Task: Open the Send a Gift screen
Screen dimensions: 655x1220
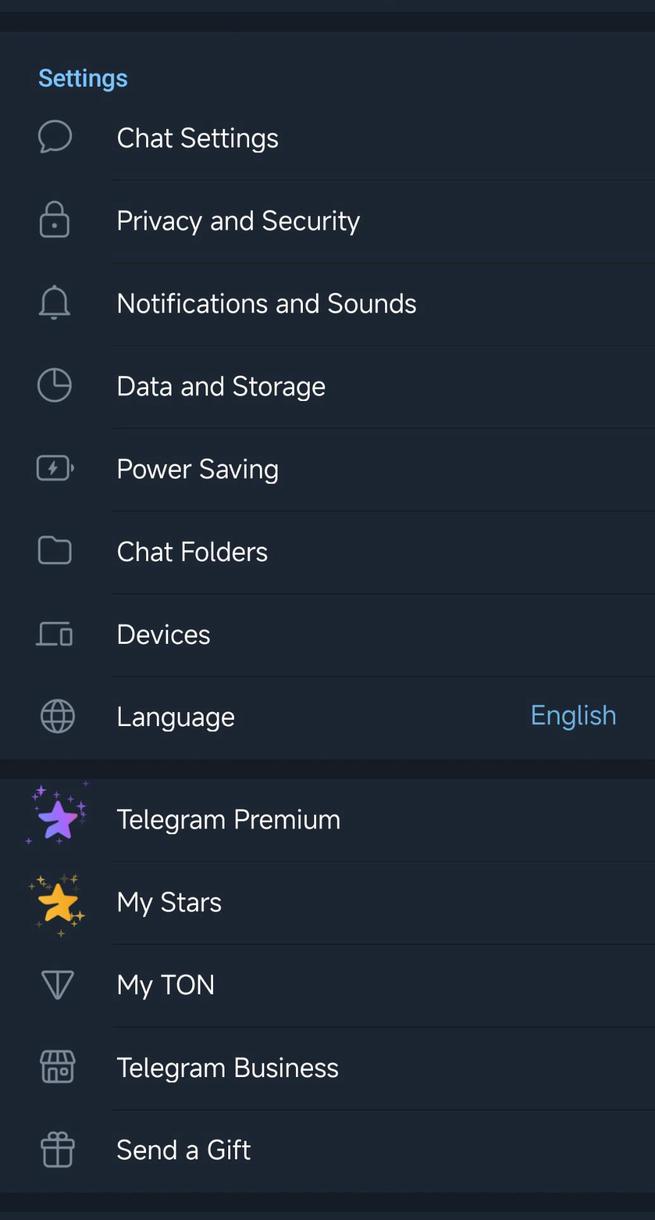Action: point(183,1149)
